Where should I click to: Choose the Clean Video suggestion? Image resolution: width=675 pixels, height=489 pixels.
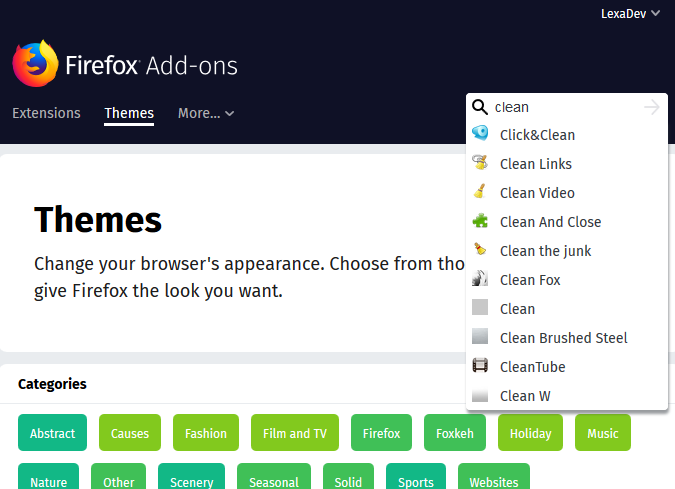[x=537, y=193]
